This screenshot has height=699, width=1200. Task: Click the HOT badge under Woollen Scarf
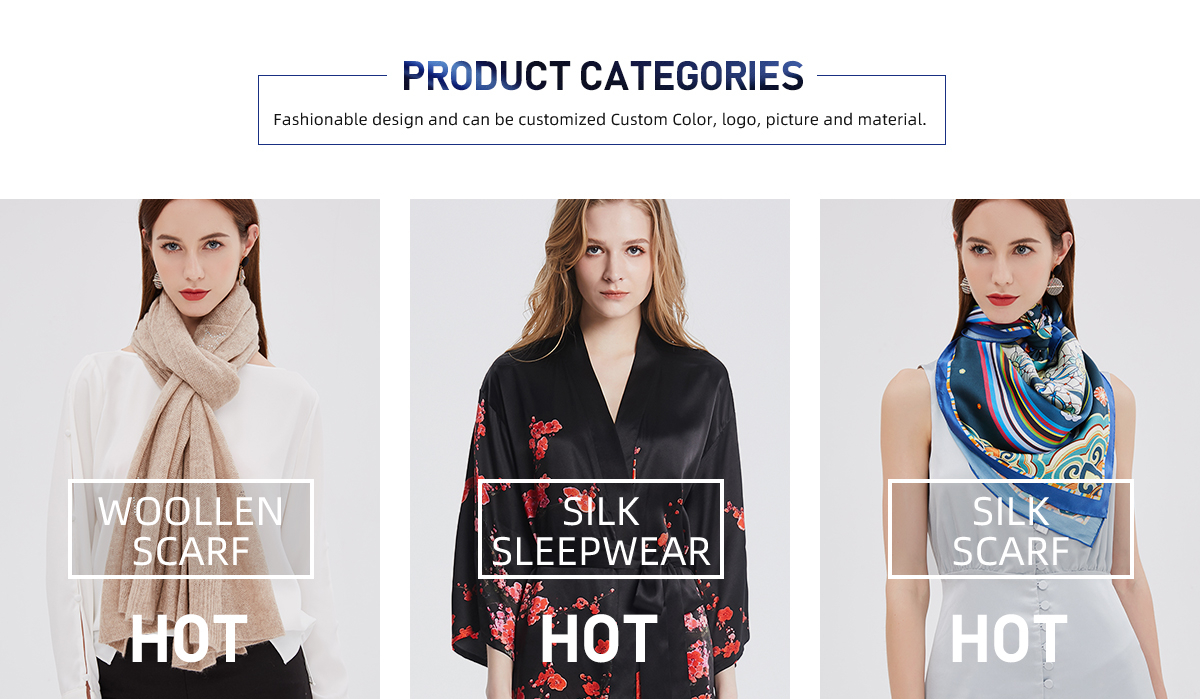point(189,640)
